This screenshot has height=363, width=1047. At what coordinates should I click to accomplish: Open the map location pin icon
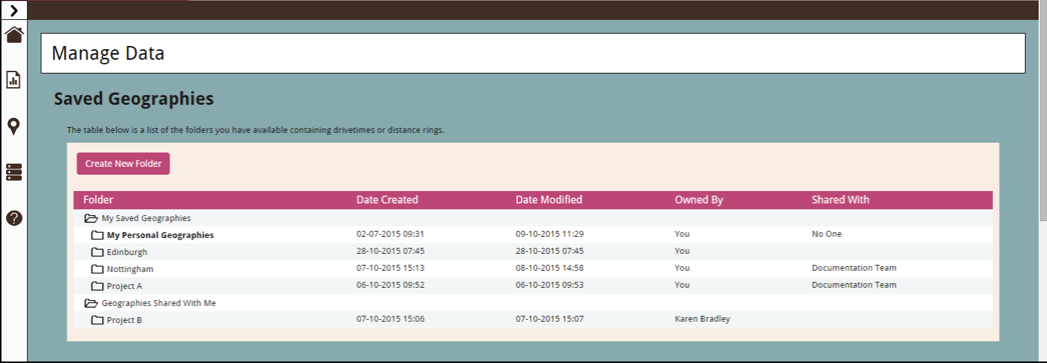[x=14, y=127]
